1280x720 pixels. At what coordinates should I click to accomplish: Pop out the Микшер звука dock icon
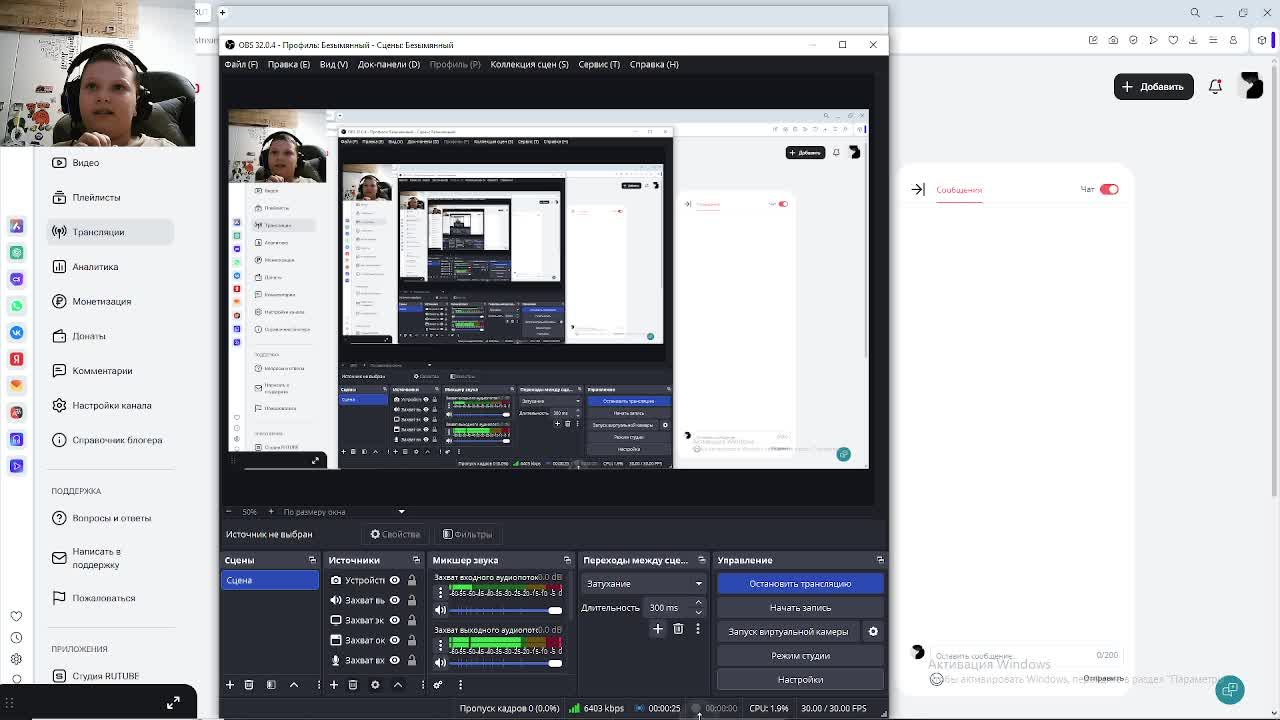(x=567, y=560)
